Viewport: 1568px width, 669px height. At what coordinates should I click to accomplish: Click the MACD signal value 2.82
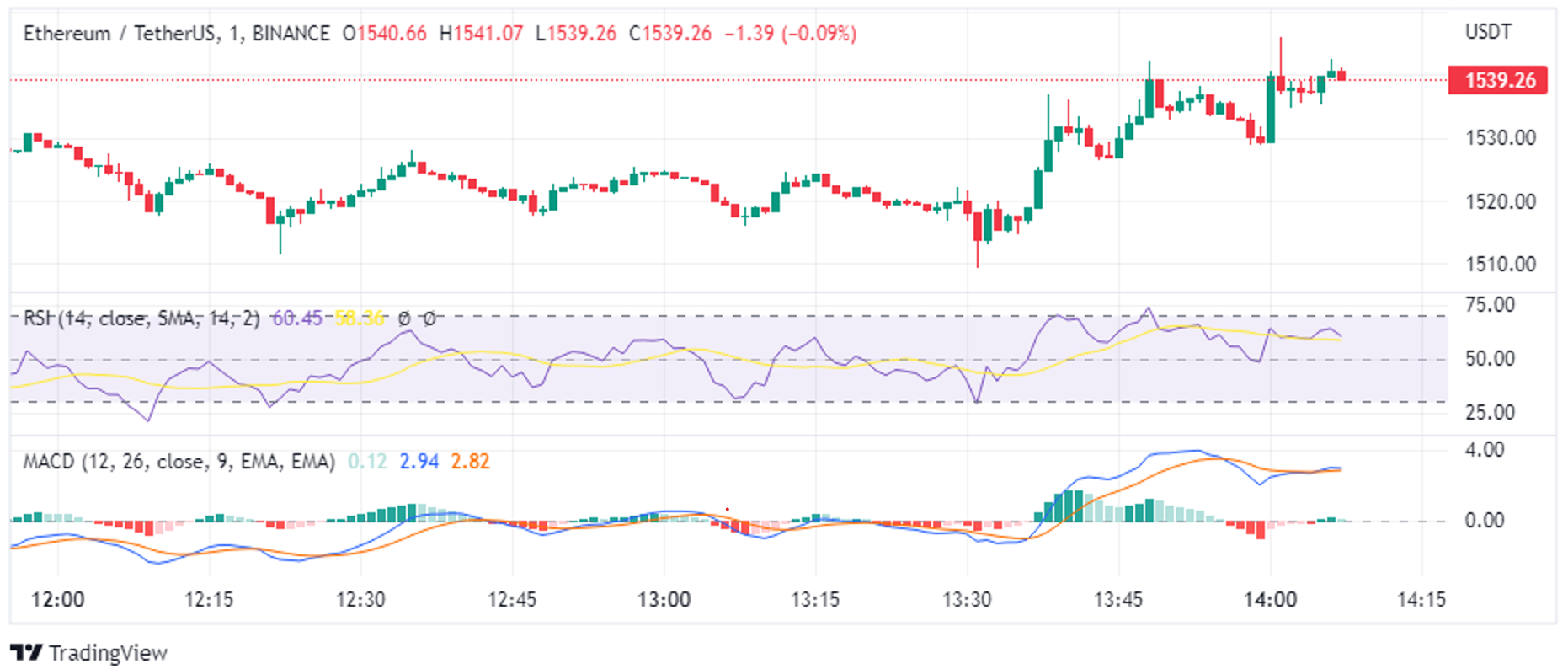(x=471, y=462)
